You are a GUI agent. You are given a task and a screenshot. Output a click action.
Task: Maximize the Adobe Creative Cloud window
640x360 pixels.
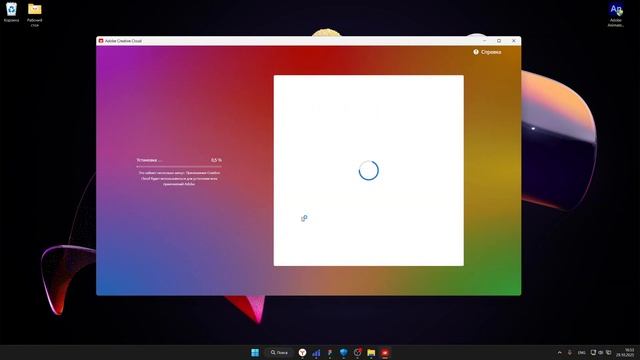point(499,41)
